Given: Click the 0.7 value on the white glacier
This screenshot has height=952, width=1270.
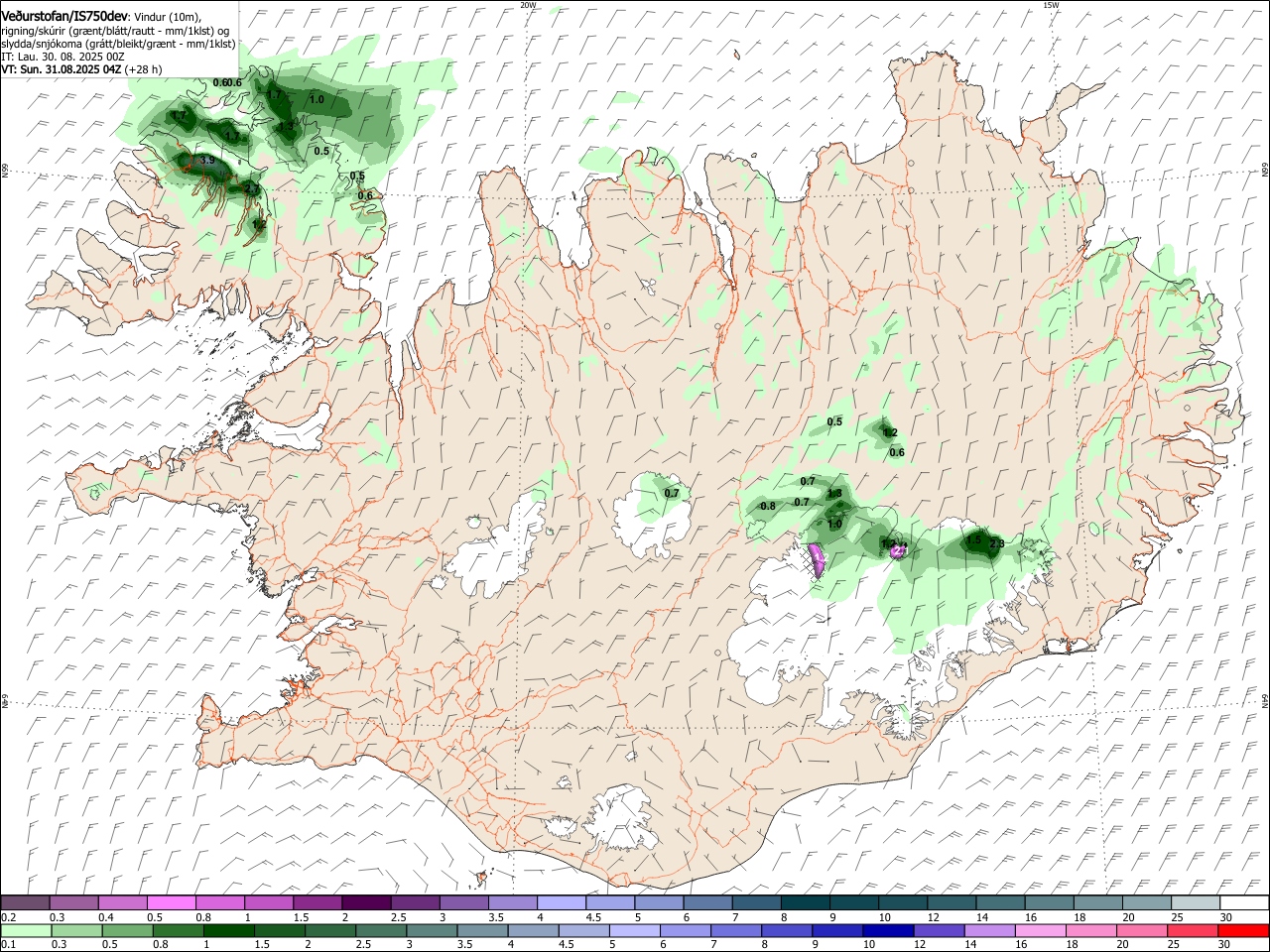Looking at the screenshot, I should (672, 494).
